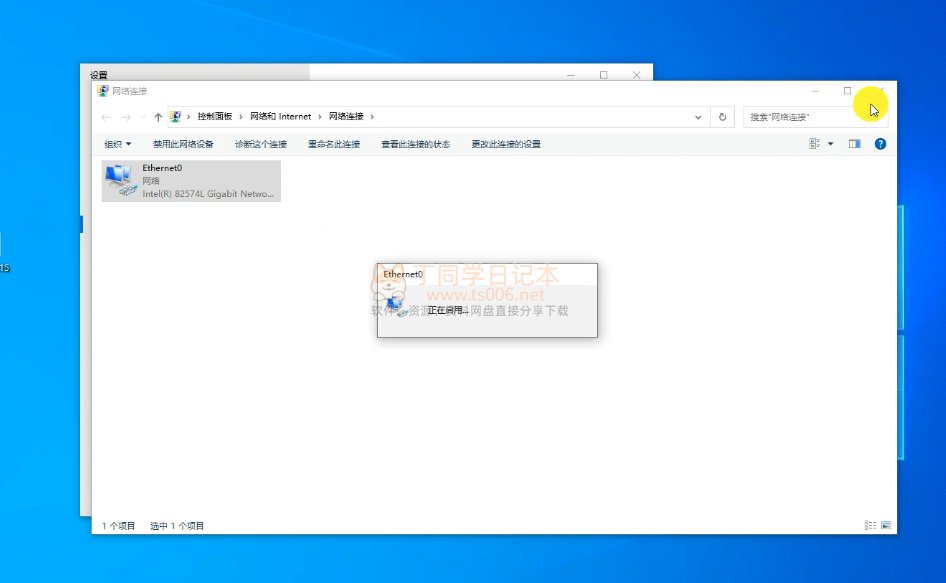Screen dimensions: 946x583
Task: Select the Ethernet0 network adapter icon
Action: coord(121,180)
